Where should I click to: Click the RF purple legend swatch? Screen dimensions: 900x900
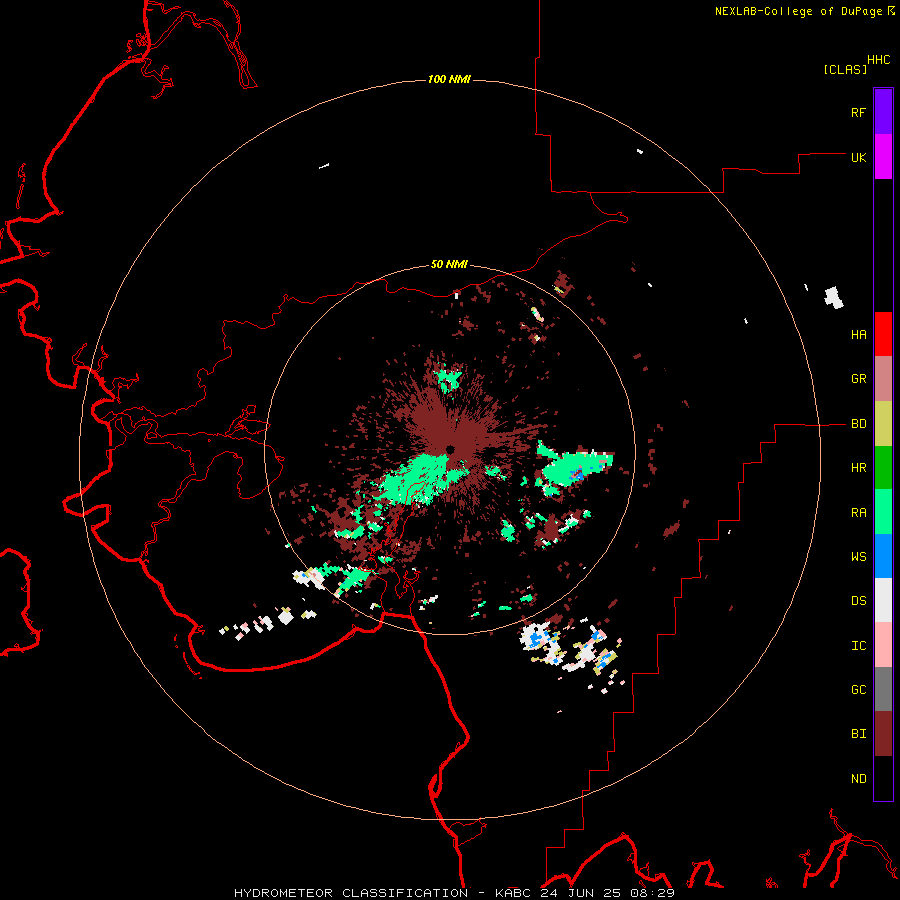pos(883,112)
